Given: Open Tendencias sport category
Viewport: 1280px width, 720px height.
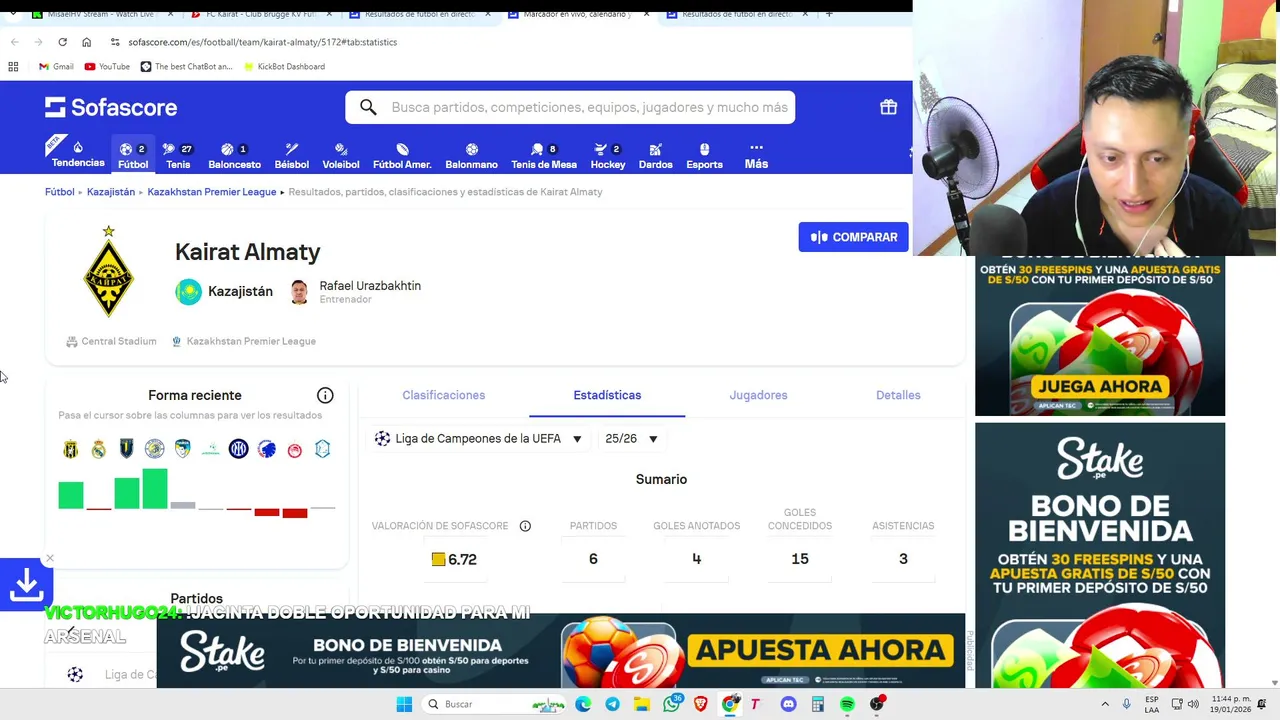Looking at the screenshot, I should click(78, 154).
